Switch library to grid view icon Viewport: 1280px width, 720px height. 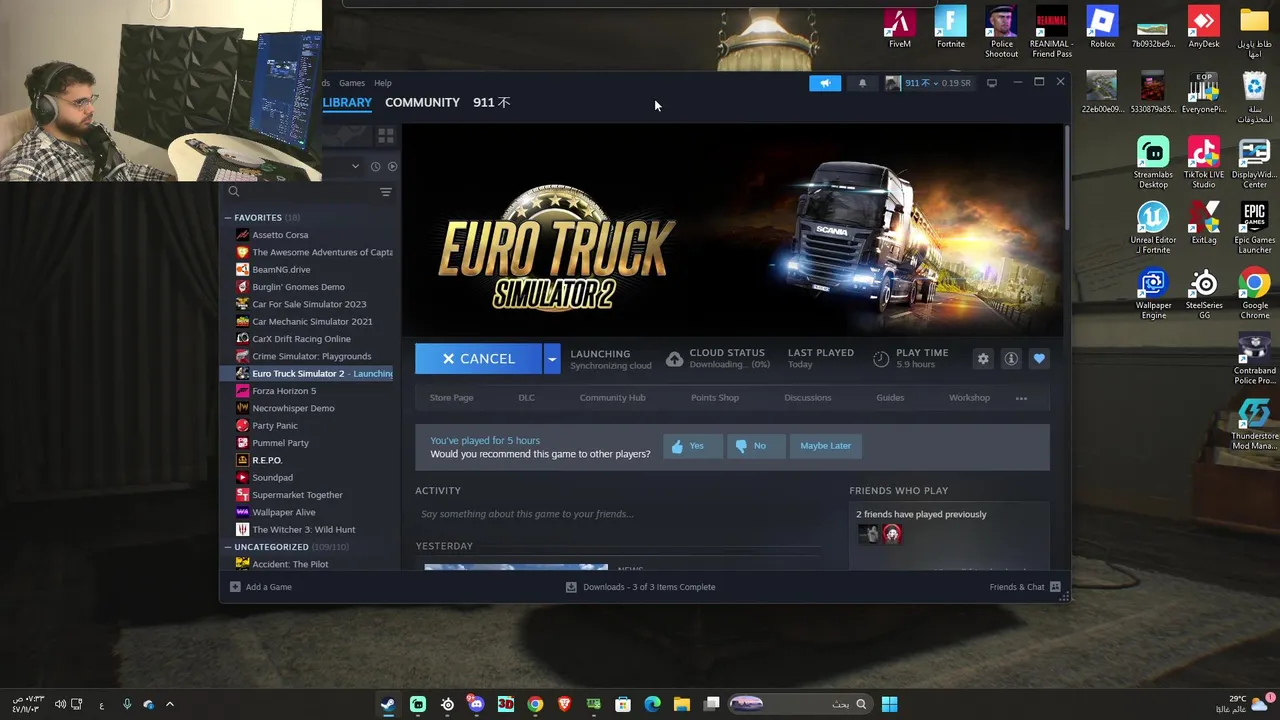386,135
